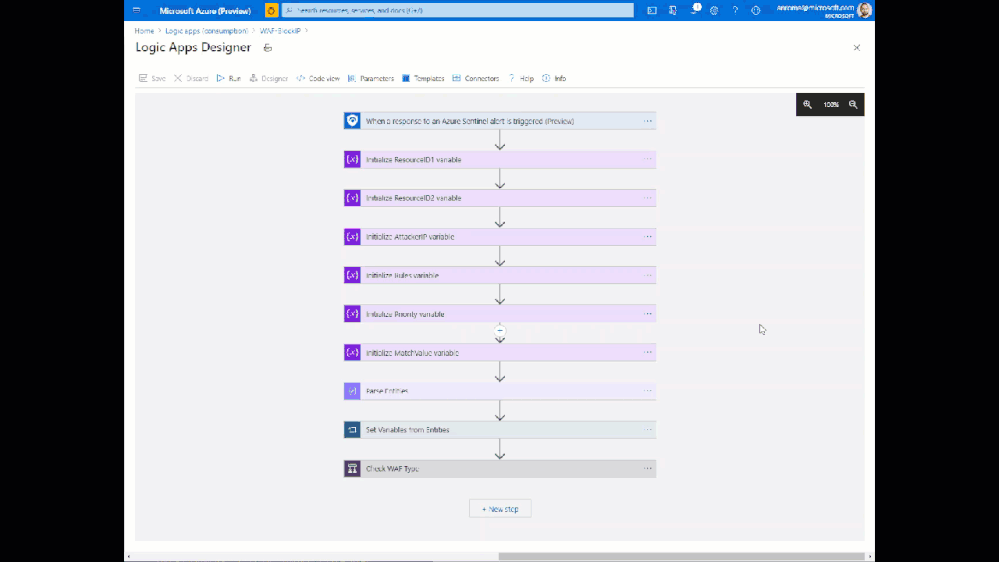This screenshot has width=999, height=562.
Task: Expand Initialize MatchValue variable step
Action: [500, 352]
